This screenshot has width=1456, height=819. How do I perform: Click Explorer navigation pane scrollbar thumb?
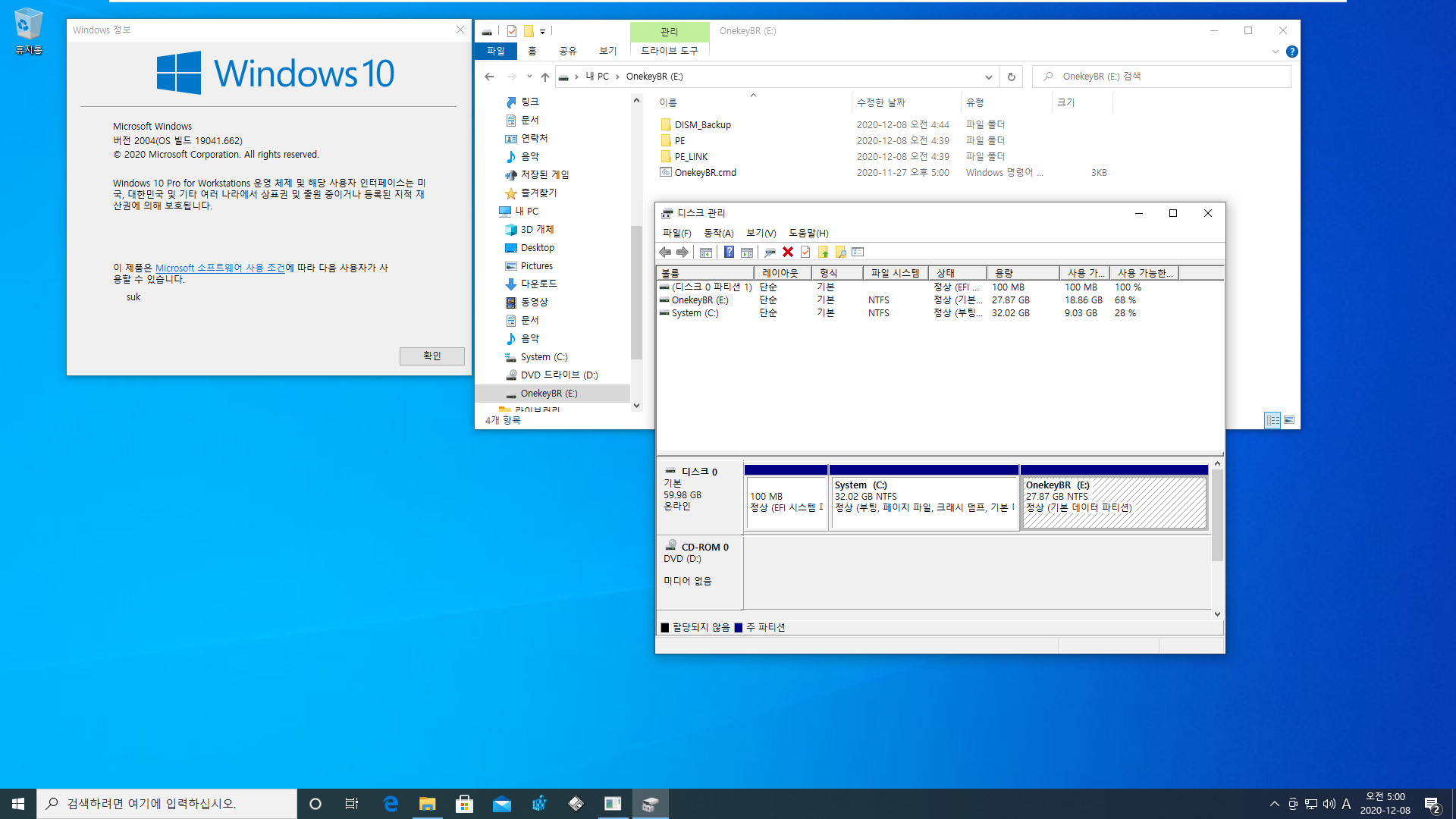click(636, 292)
